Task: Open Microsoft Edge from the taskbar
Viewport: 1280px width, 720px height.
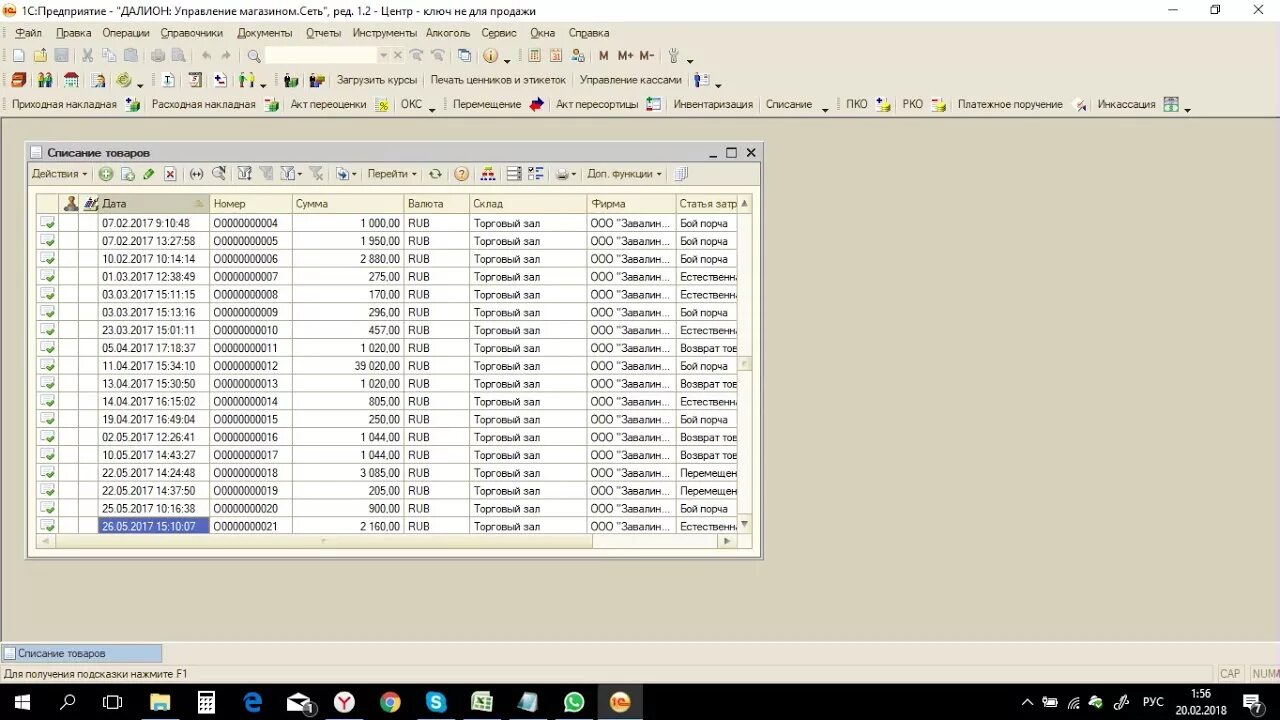Action: click(252, 702)
